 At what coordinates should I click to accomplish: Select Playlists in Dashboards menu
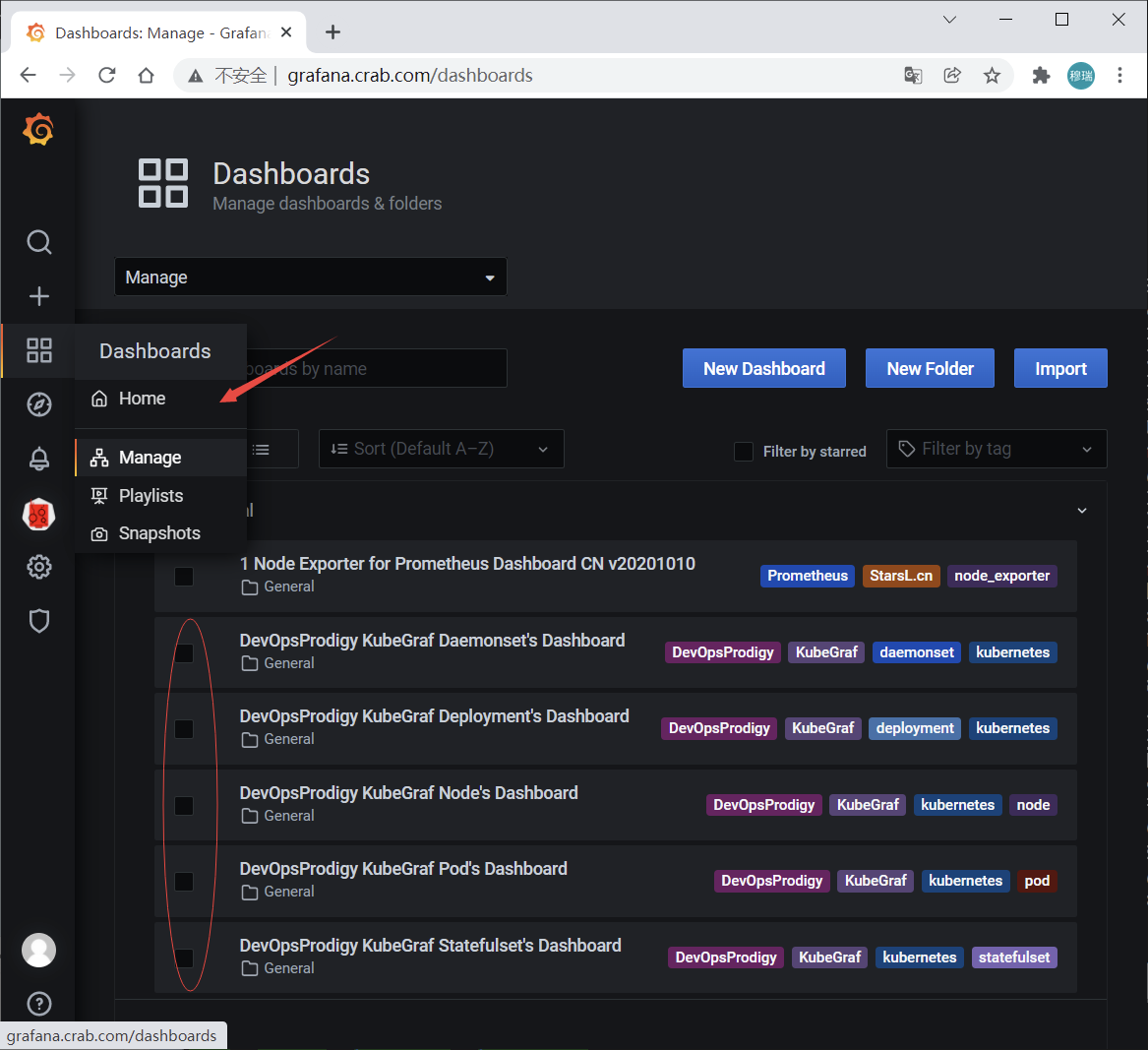click(160, 496)
